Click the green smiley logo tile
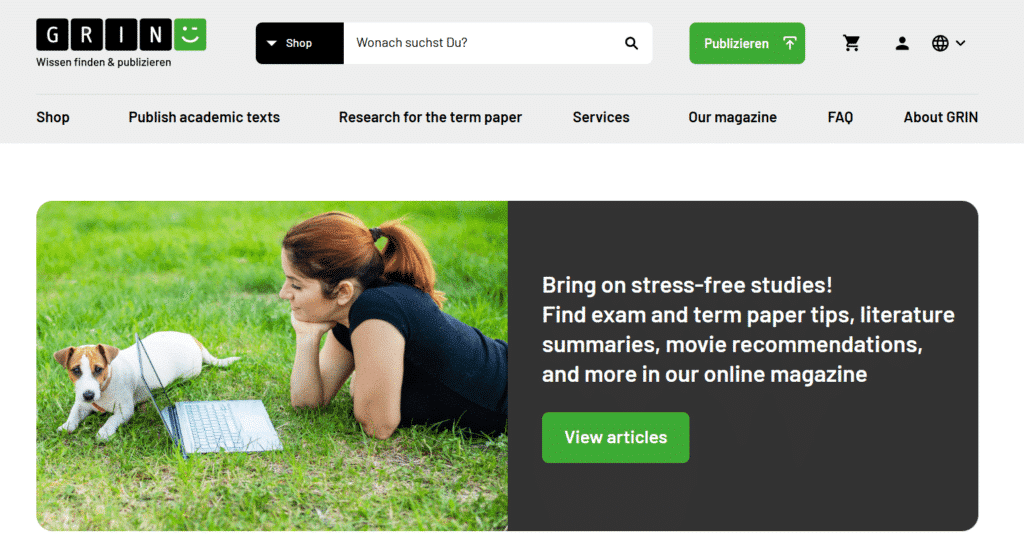Image resolution: width=1024 pixels, height=547 pixels. [x=189, y=35]
